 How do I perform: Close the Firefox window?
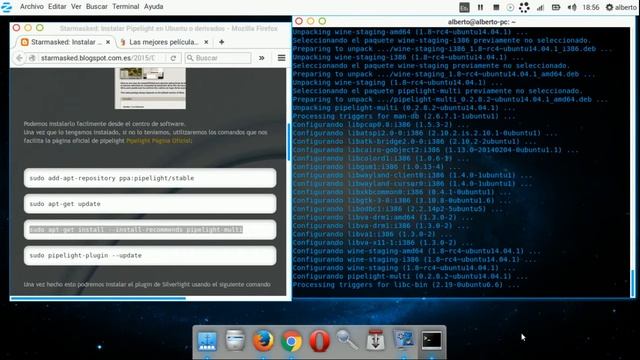tap(16, 28)
